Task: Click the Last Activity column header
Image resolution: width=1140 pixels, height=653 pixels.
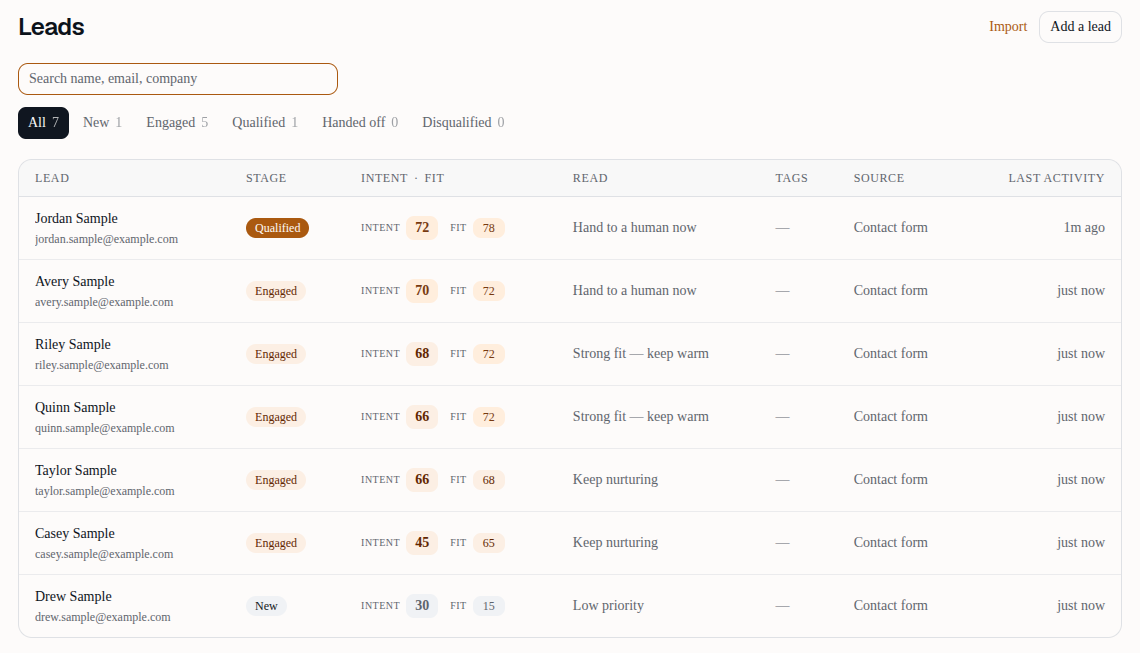Action: coord(1056,178)
